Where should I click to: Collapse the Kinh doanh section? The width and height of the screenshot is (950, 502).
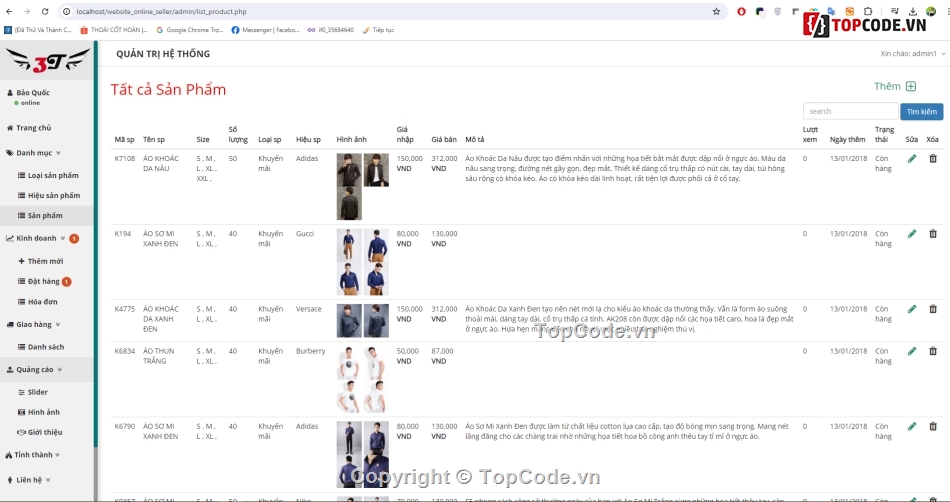[35, 239]
